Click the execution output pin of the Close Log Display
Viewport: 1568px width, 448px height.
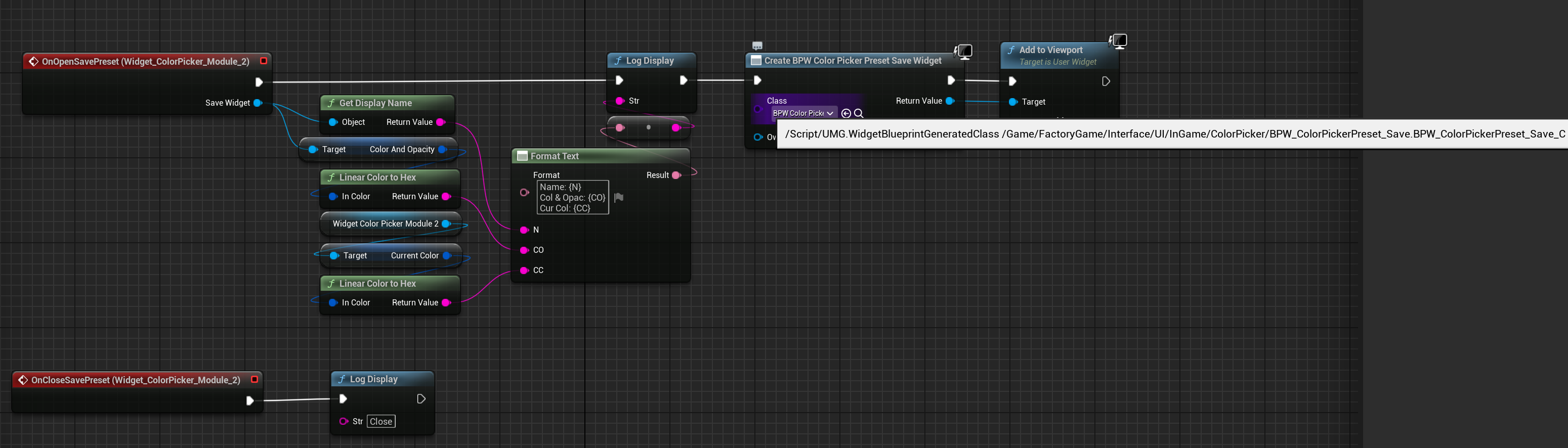point(420,398)
